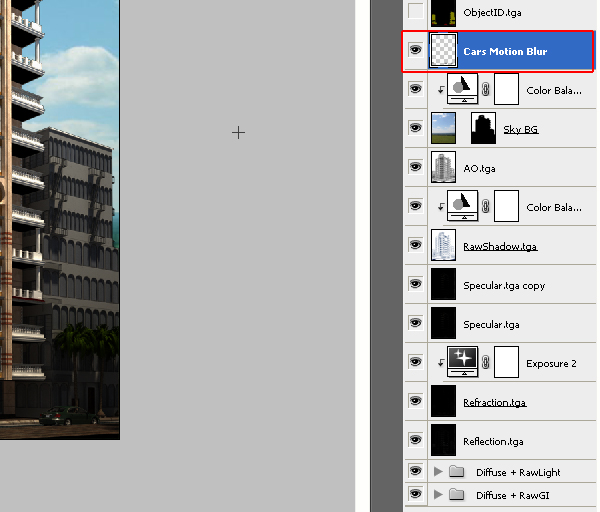
Task: Select the Reflection.tga layer name
Action: 493,442
